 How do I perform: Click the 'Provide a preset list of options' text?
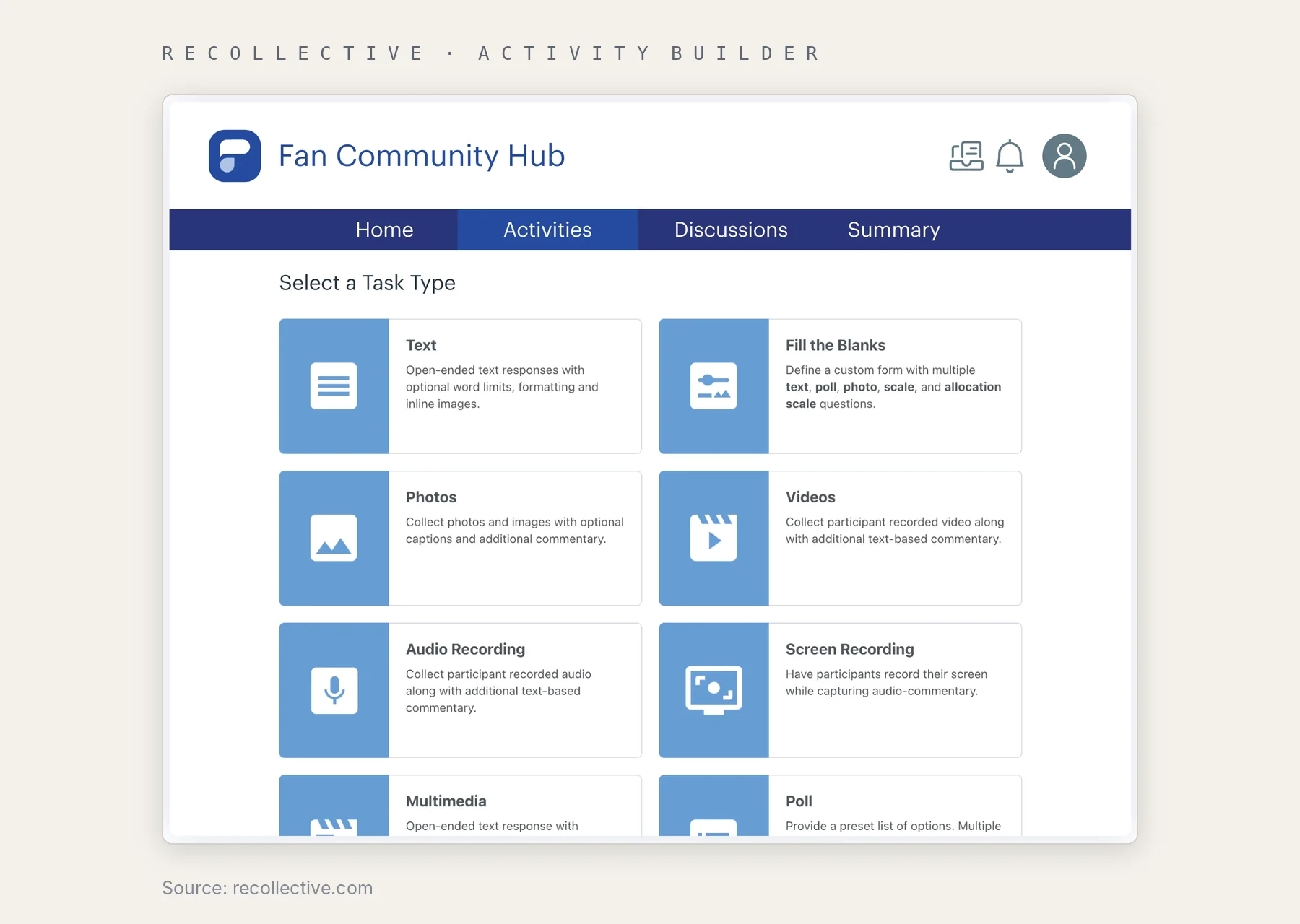point(893,826)
